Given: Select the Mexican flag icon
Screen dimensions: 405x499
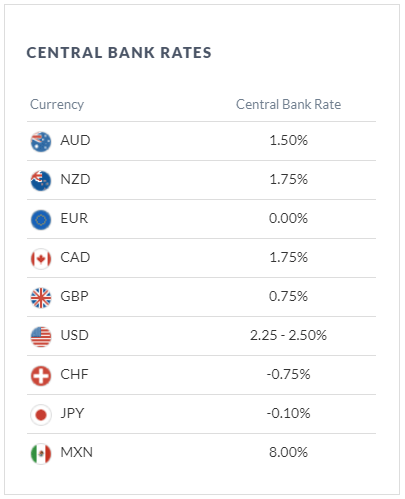Looking at the screenshot, I should coord(41,454).
